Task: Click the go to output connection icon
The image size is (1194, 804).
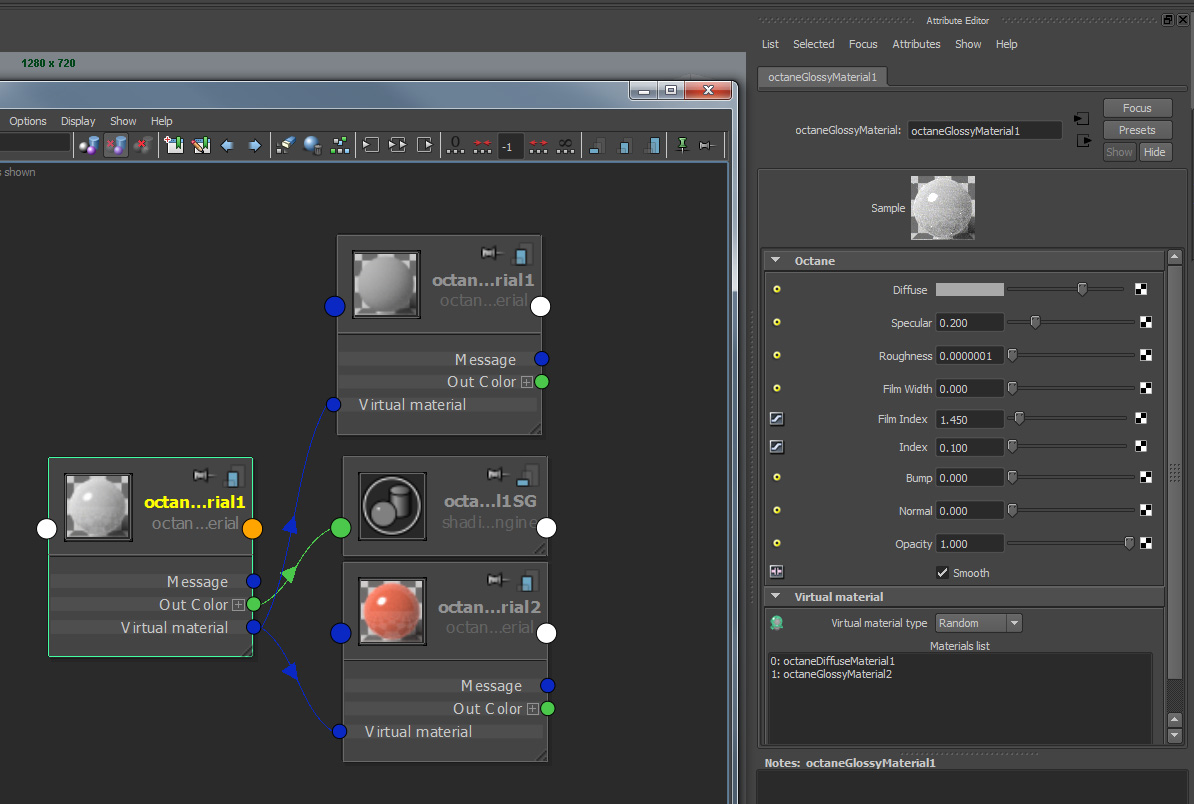Action: click(1084, 141)
